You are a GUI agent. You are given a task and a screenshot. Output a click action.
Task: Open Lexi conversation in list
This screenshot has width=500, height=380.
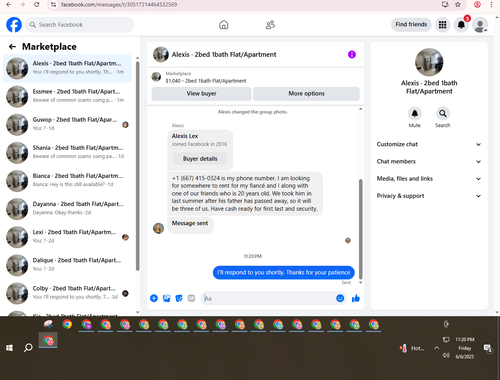[67, 237]
